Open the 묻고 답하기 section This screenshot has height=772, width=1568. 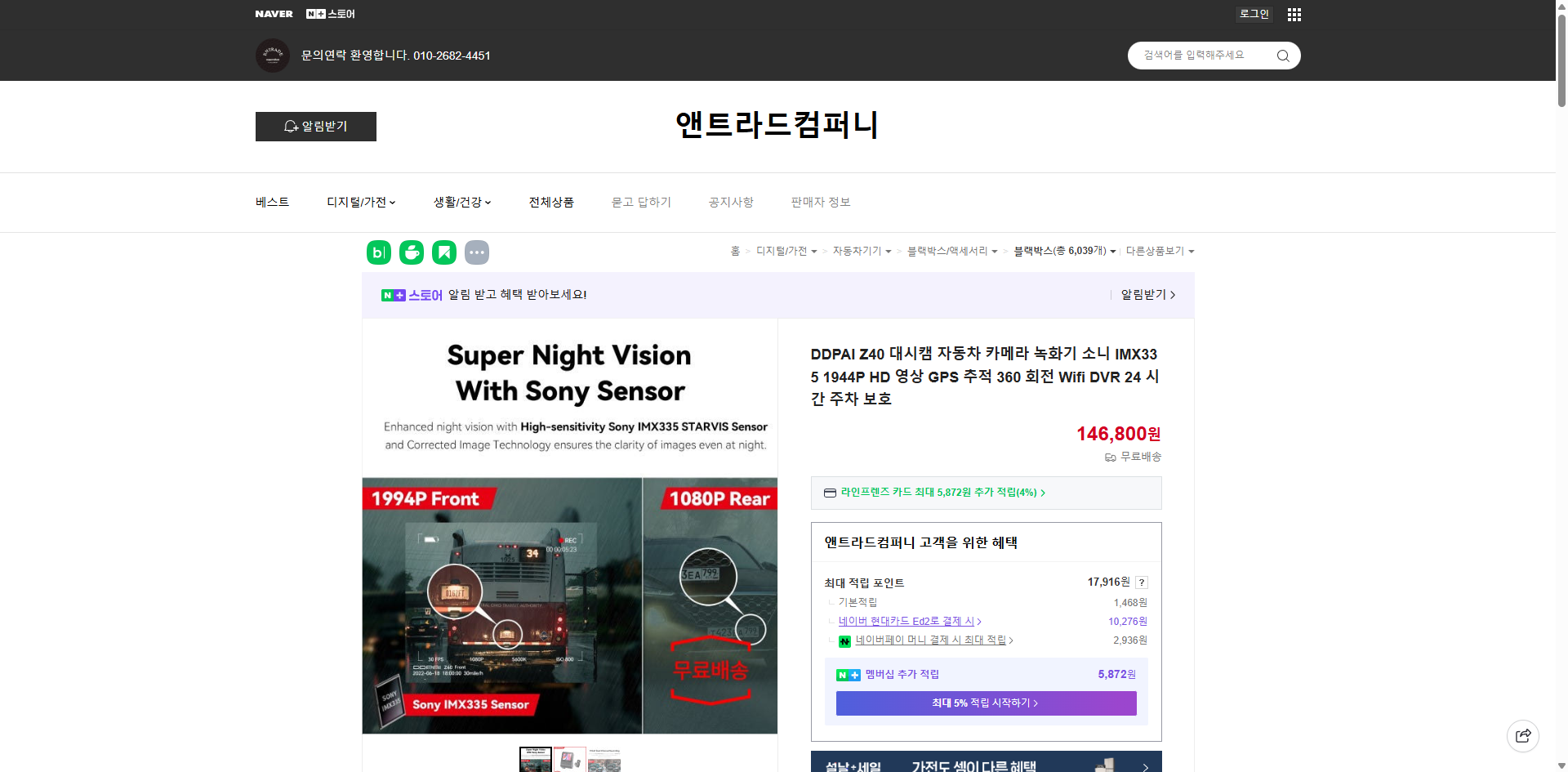(641, 202)
